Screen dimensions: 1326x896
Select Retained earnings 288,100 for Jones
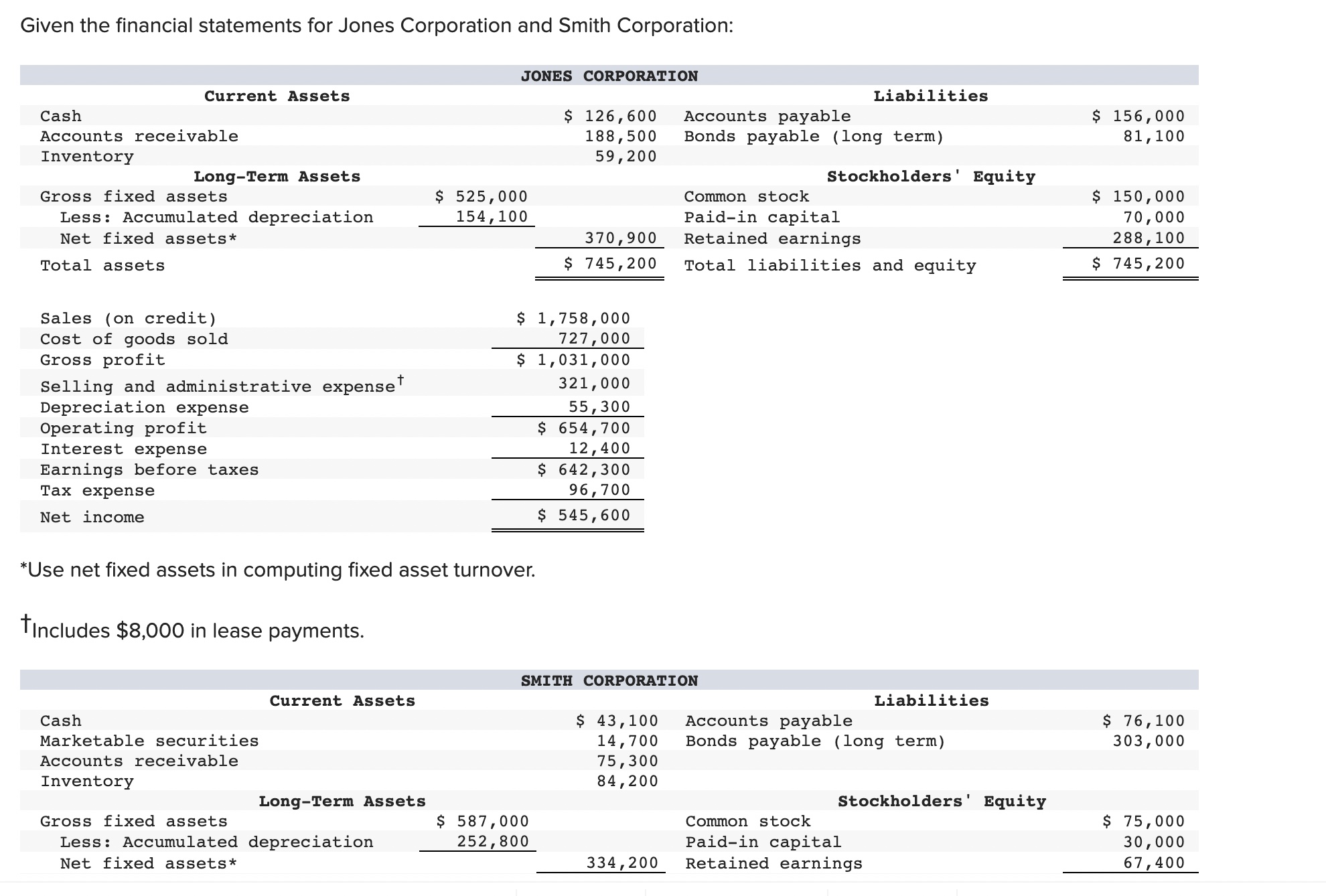1153,238
